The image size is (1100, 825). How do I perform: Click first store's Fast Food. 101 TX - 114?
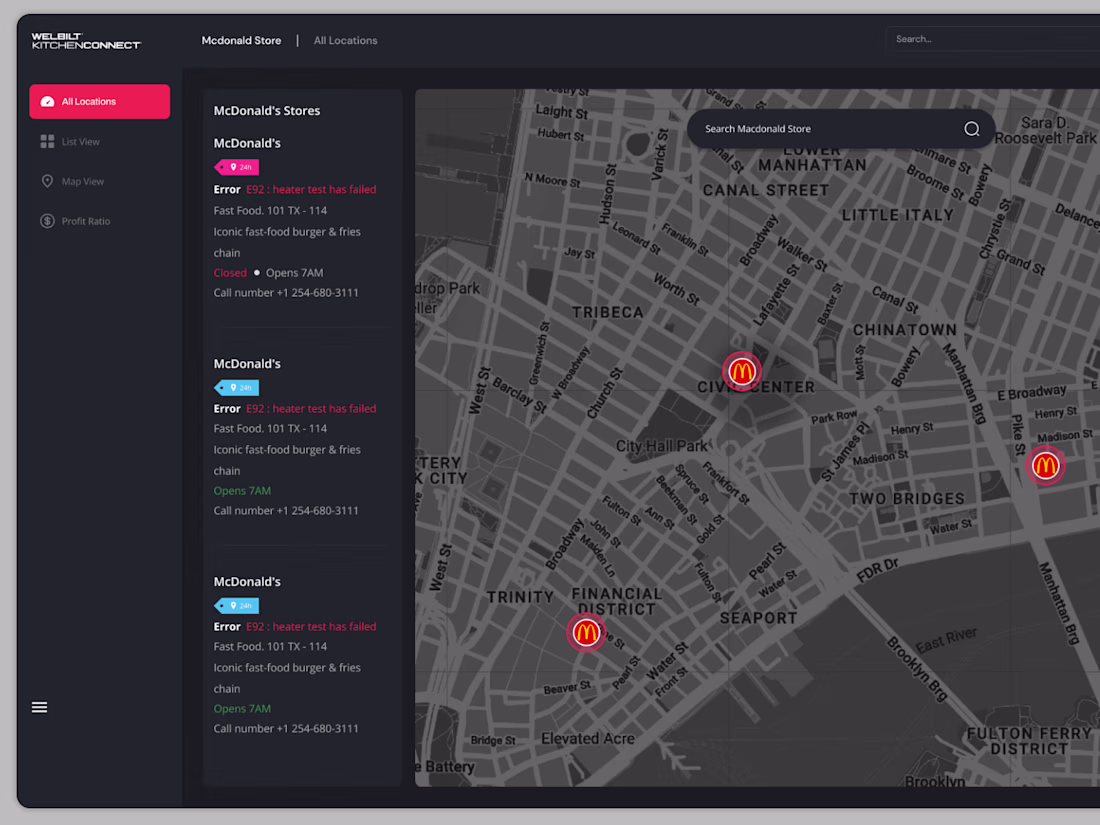pos(270,210)
